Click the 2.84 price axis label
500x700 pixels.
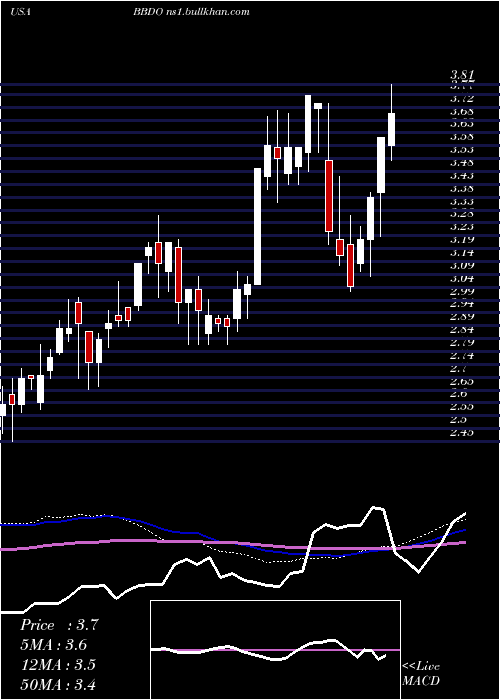[462, 330]
